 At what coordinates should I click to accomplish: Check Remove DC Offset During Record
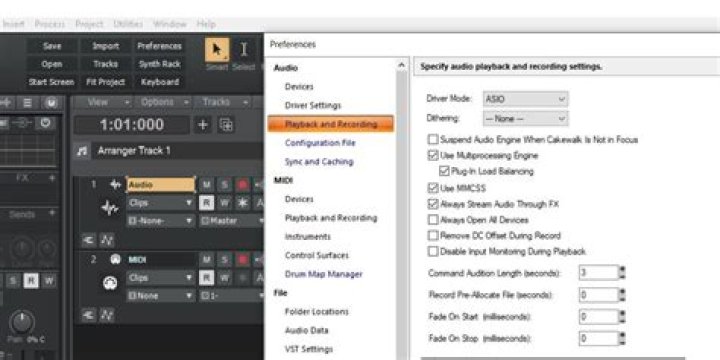[x=433, y=236]
